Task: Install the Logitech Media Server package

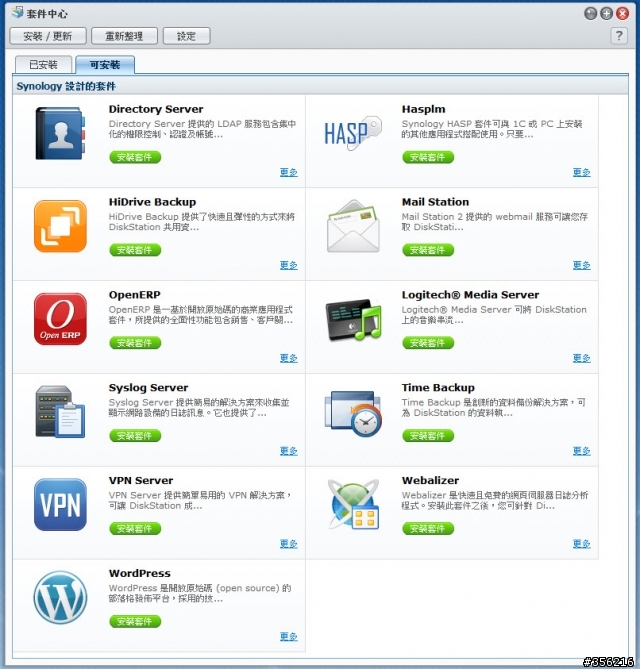Action: [428, 342]
